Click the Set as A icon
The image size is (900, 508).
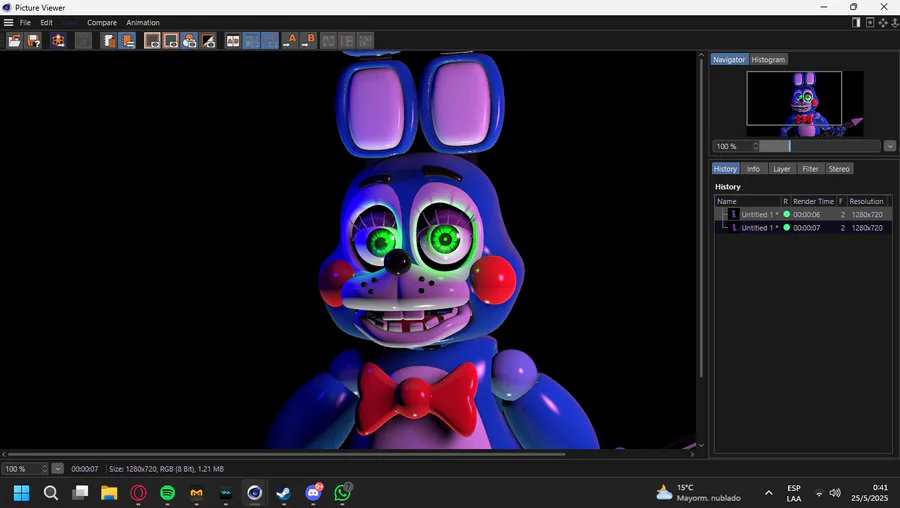pos(289,41)
